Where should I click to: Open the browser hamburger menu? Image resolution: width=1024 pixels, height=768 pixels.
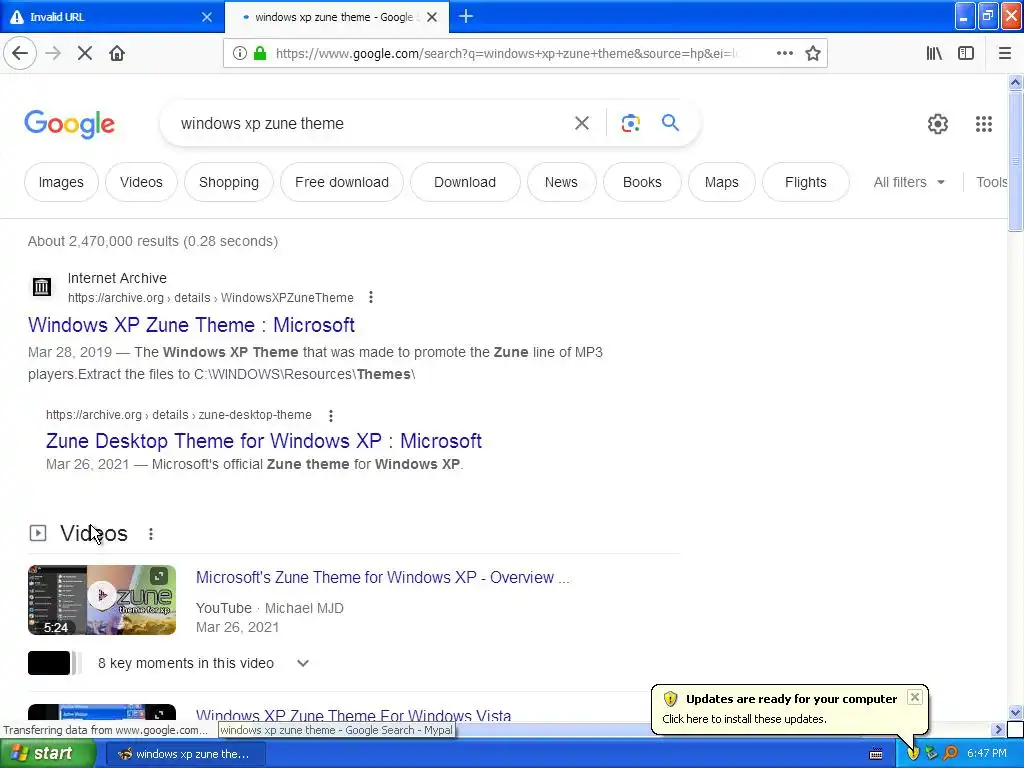[x=1005, y=53]
